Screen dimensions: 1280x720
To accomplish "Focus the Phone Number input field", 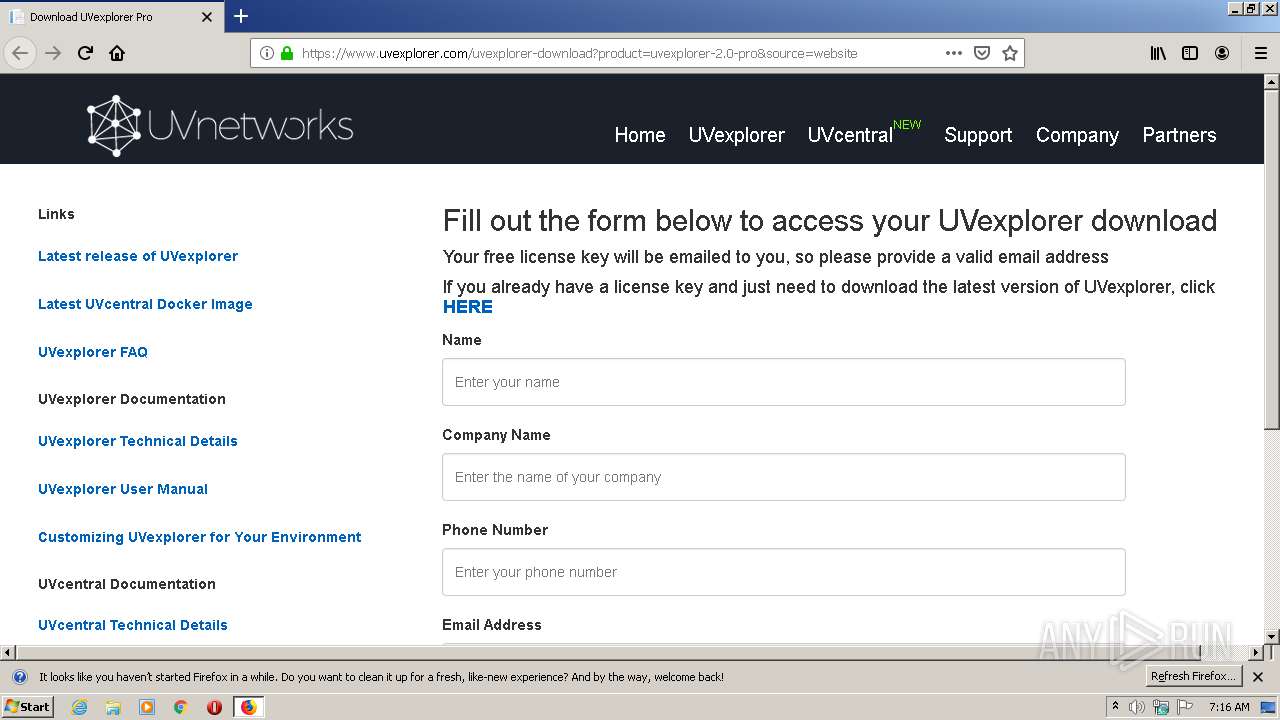I will pos(784,572).
